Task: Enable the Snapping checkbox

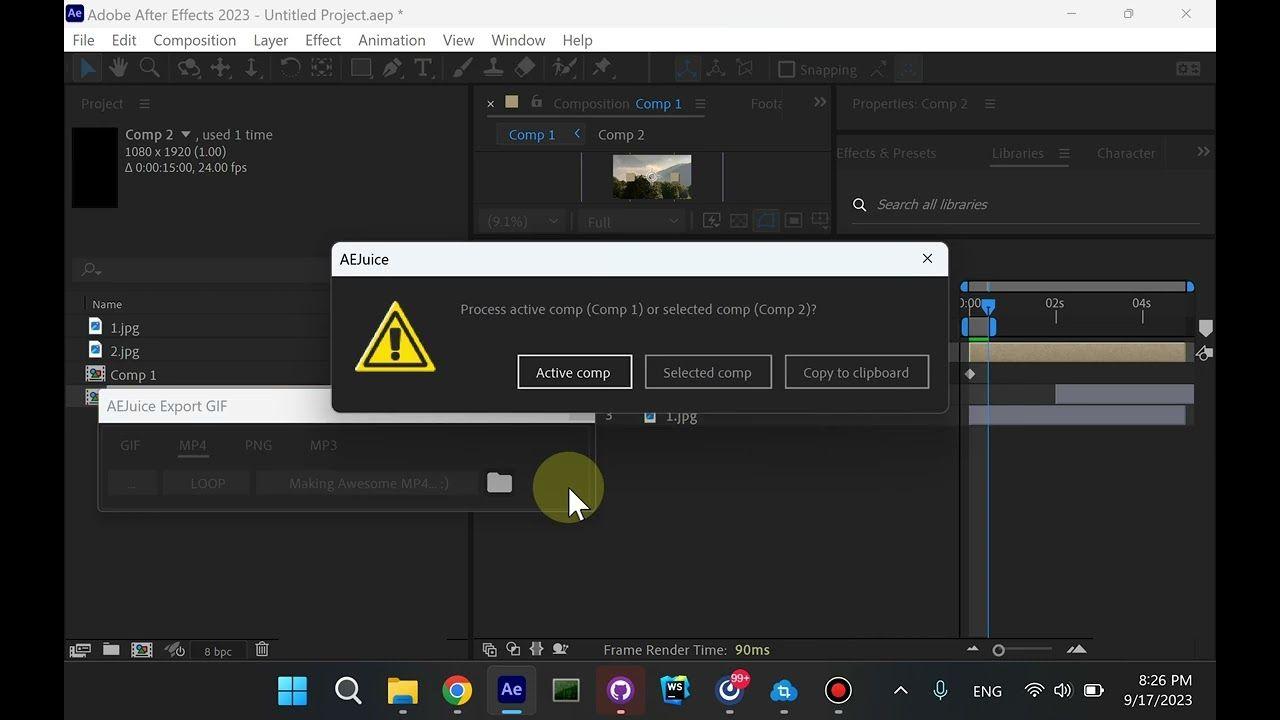Action: [787, 70]
